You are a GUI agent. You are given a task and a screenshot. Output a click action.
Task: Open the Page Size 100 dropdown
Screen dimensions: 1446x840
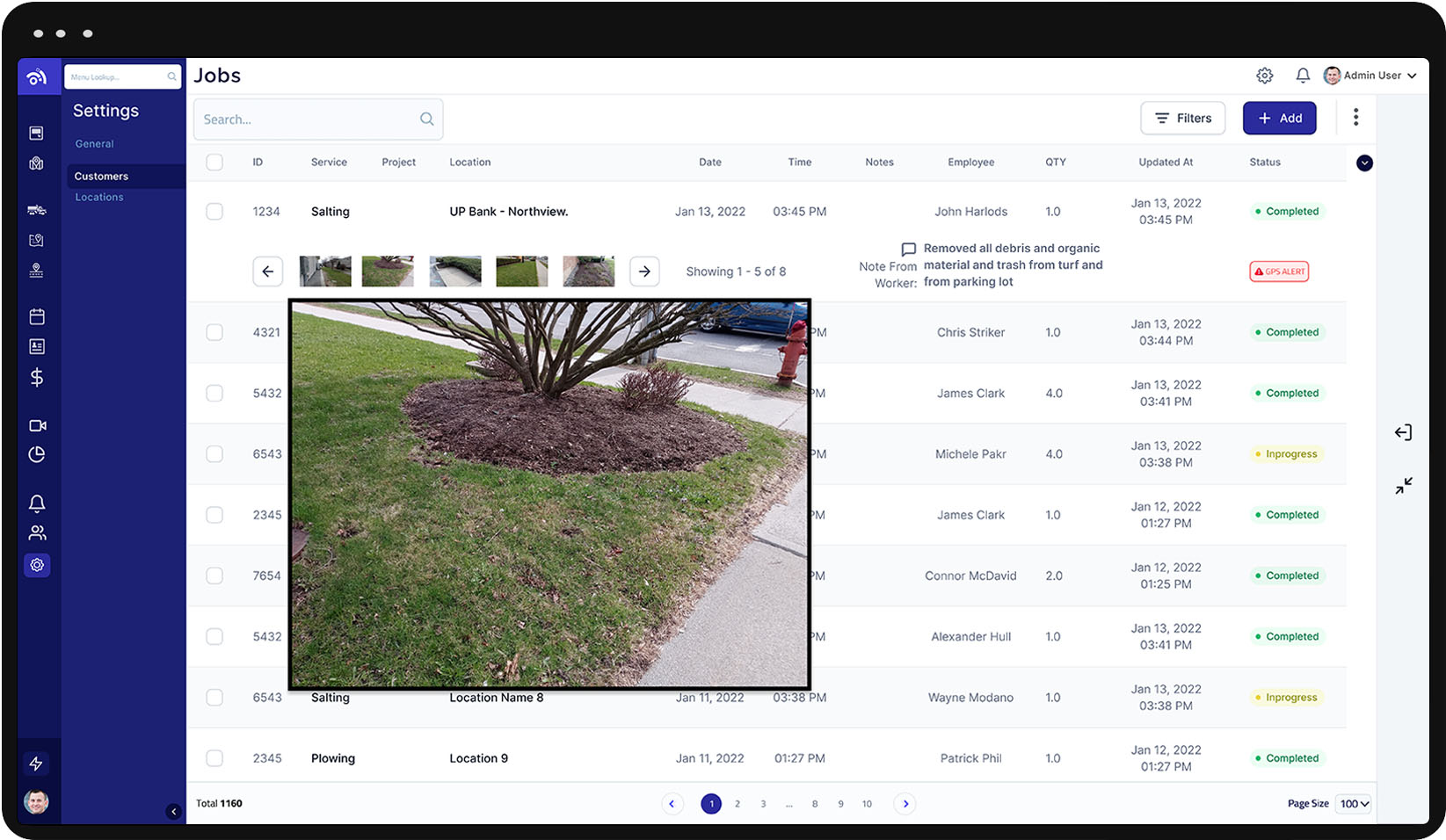pos(1354,804)
